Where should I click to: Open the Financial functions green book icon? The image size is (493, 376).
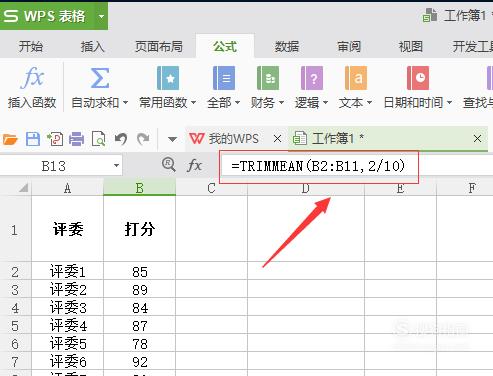(268, 78)
